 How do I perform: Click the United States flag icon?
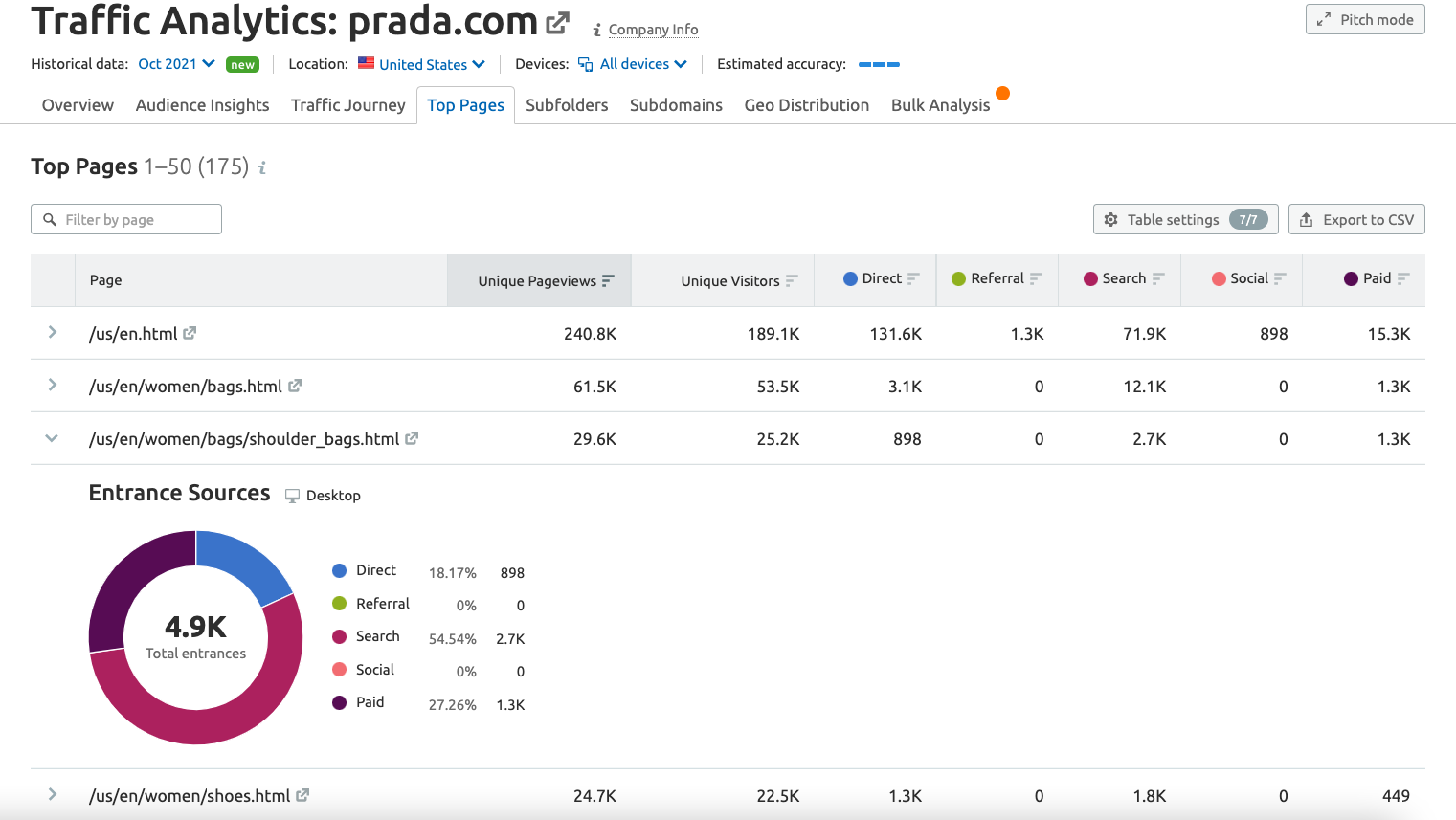point(366,63)
